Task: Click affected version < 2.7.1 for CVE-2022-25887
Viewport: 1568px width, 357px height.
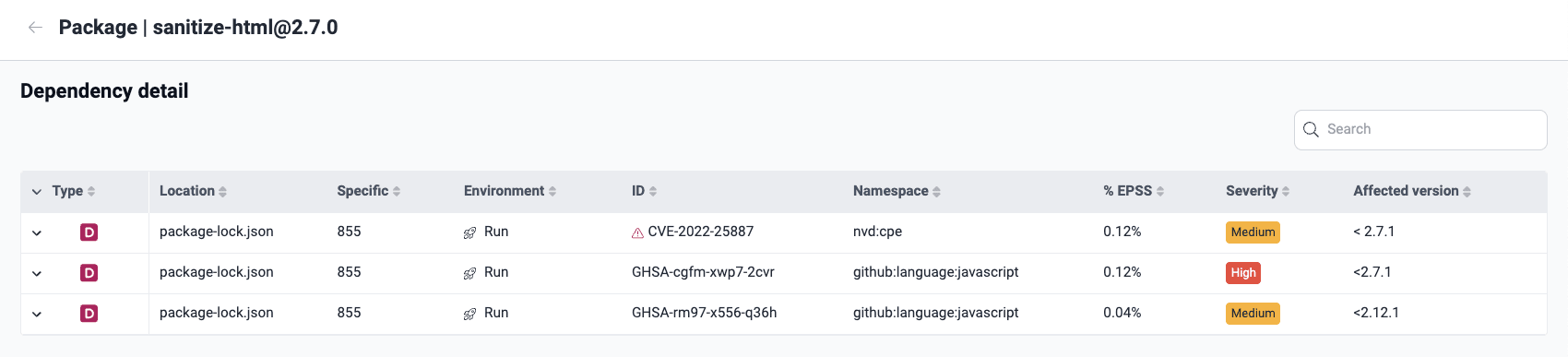Action: tap(1373, 232)
